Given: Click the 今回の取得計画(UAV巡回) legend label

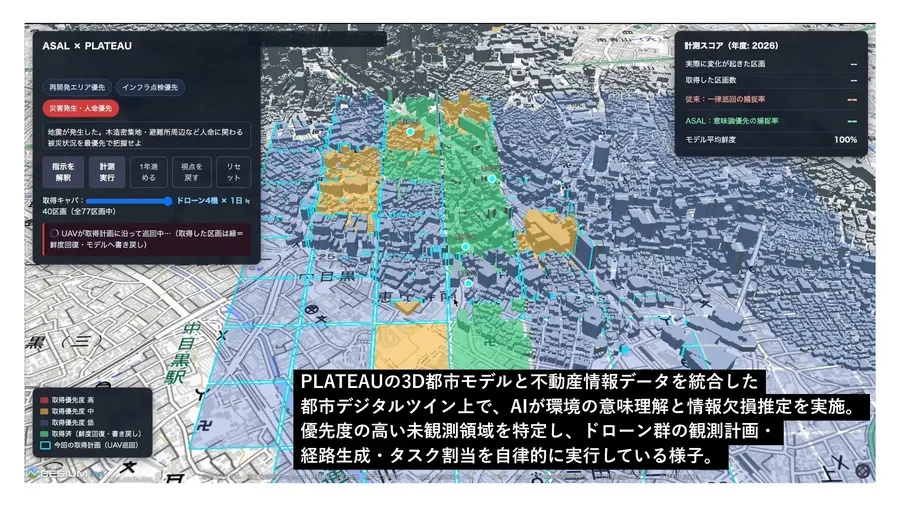Looking at the screenshot, I should 96,445.
